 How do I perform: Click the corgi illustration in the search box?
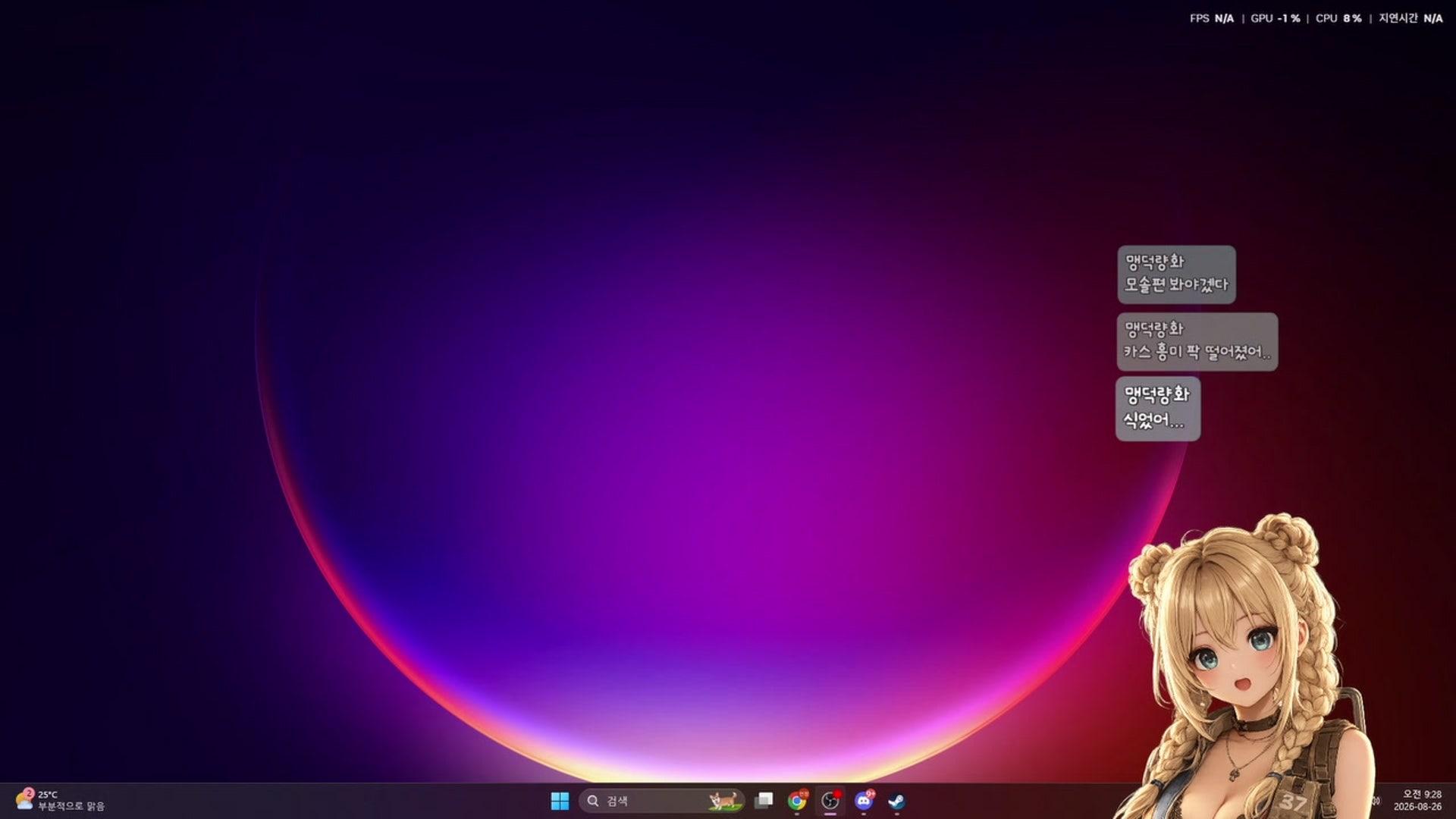coord(723,801)
